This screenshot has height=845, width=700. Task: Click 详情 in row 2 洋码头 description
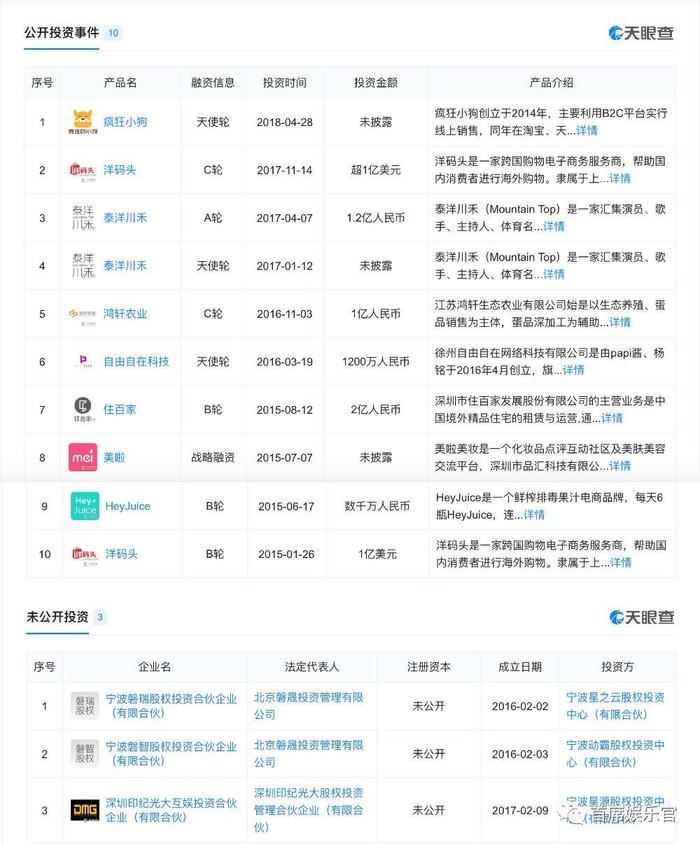pyautogui.click(x=620, y=178)
